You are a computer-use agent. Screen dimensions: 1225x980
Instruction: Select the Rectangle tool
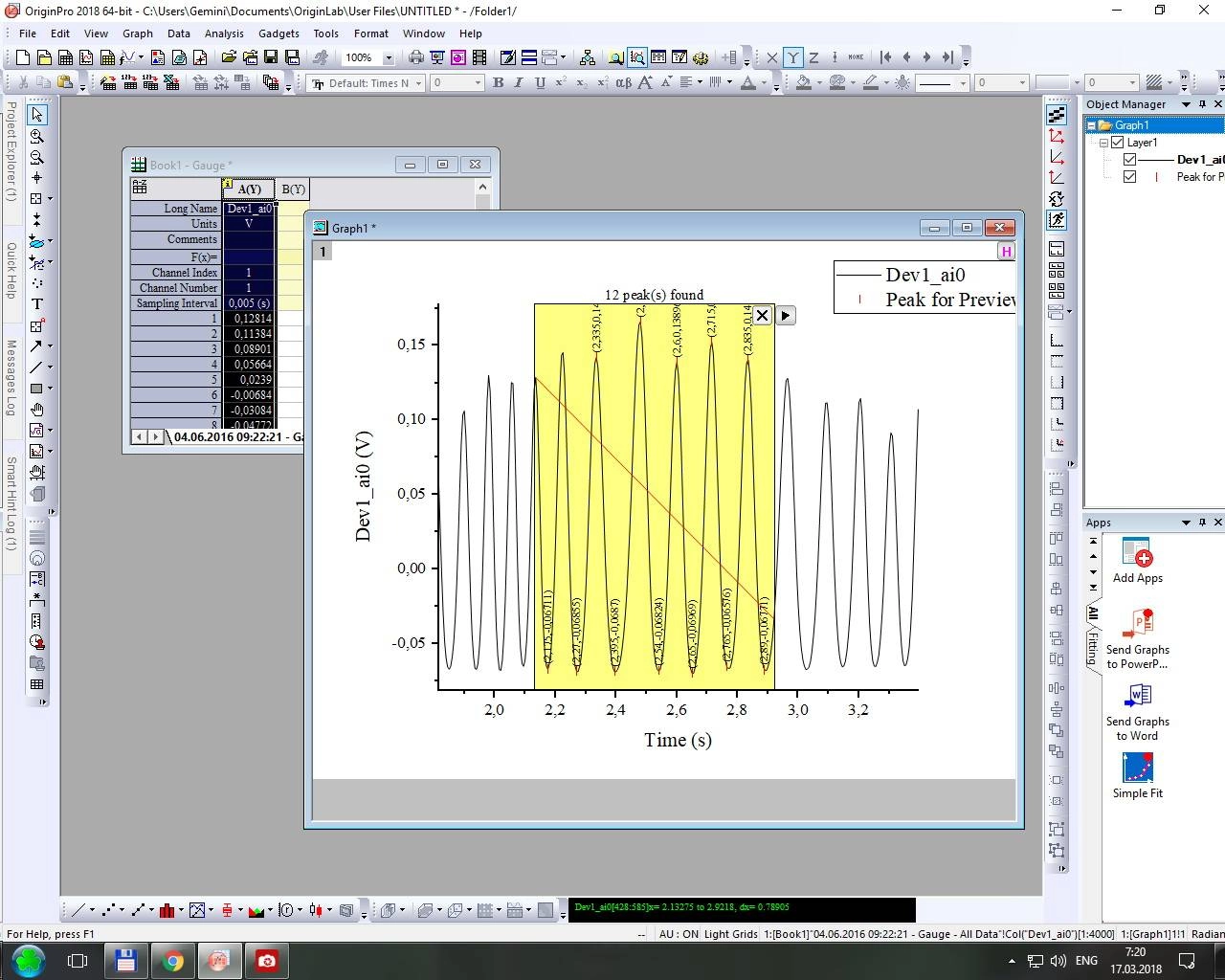pyautogui.click(x=37, y=389)
